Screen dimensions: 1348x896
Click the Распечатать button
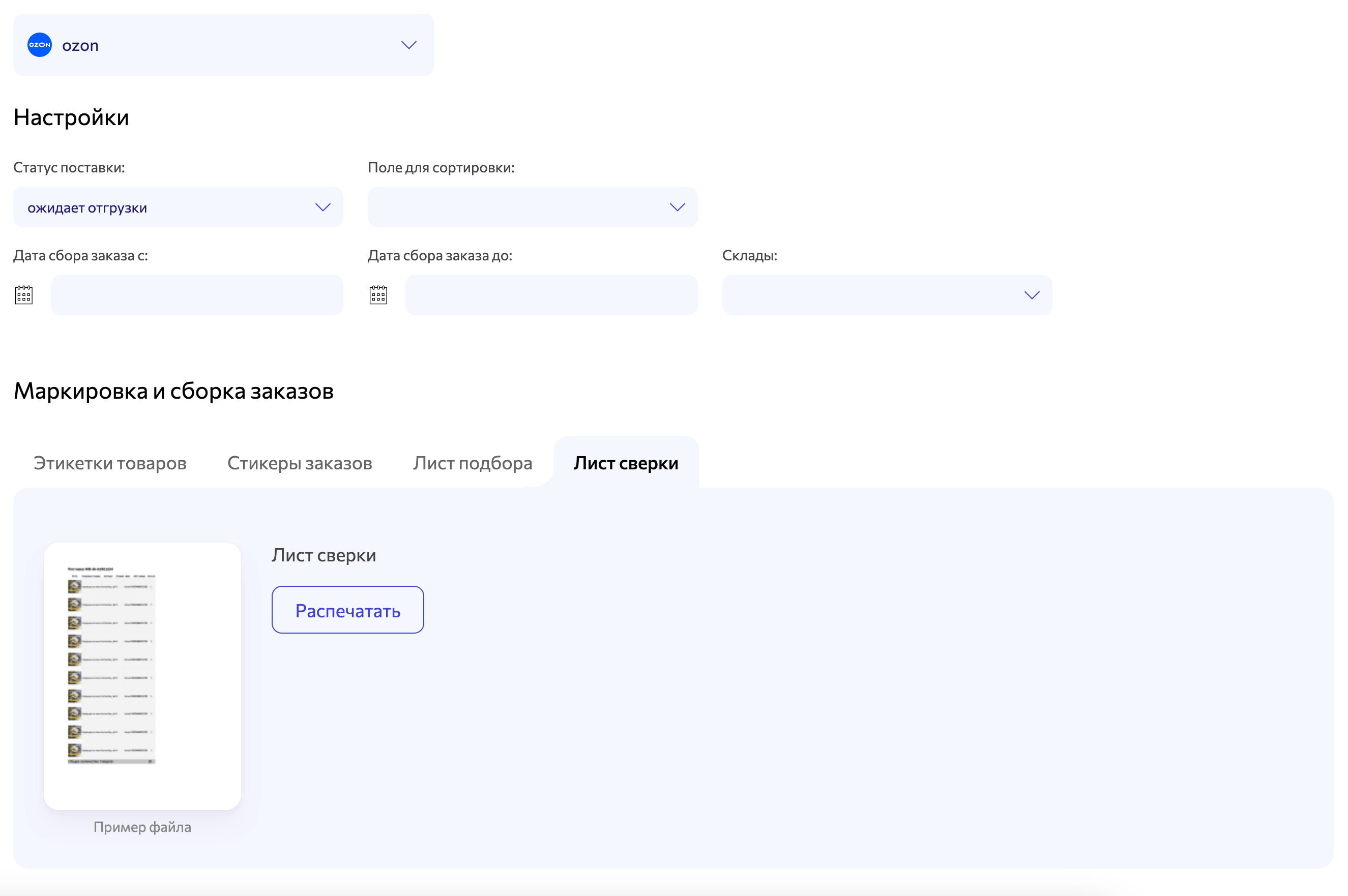click(347, 610)
